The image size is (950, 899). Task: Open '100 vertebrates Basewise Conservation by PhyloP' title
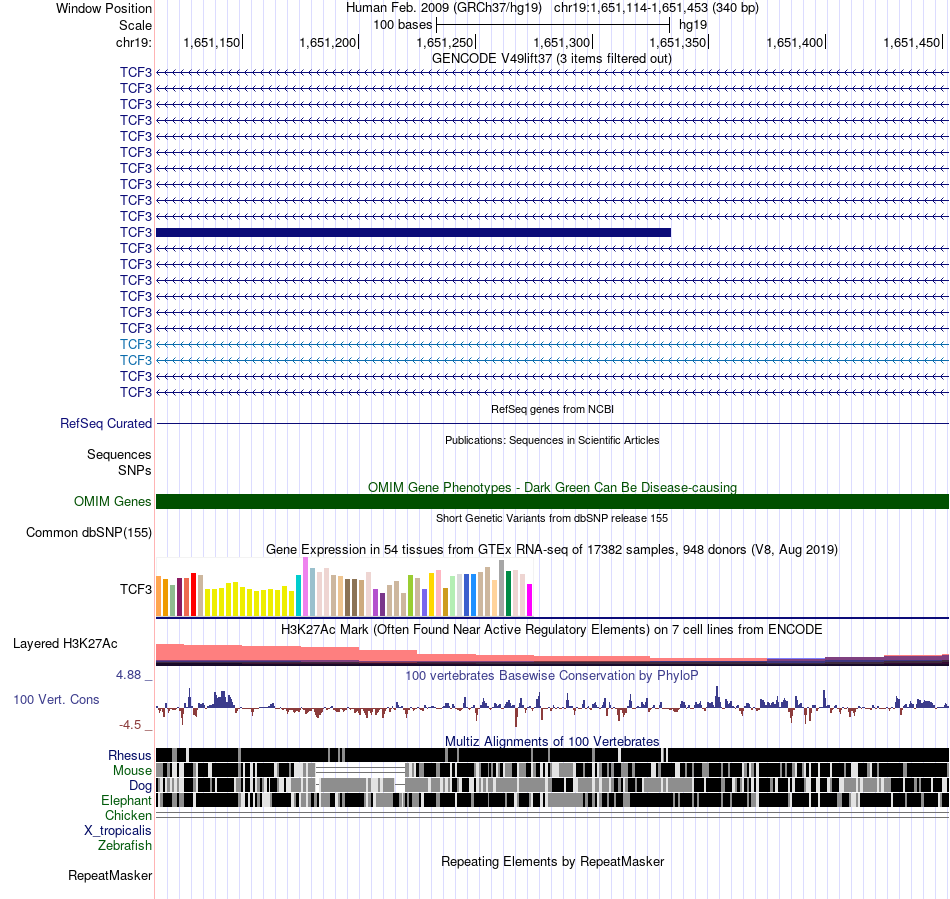552,675
